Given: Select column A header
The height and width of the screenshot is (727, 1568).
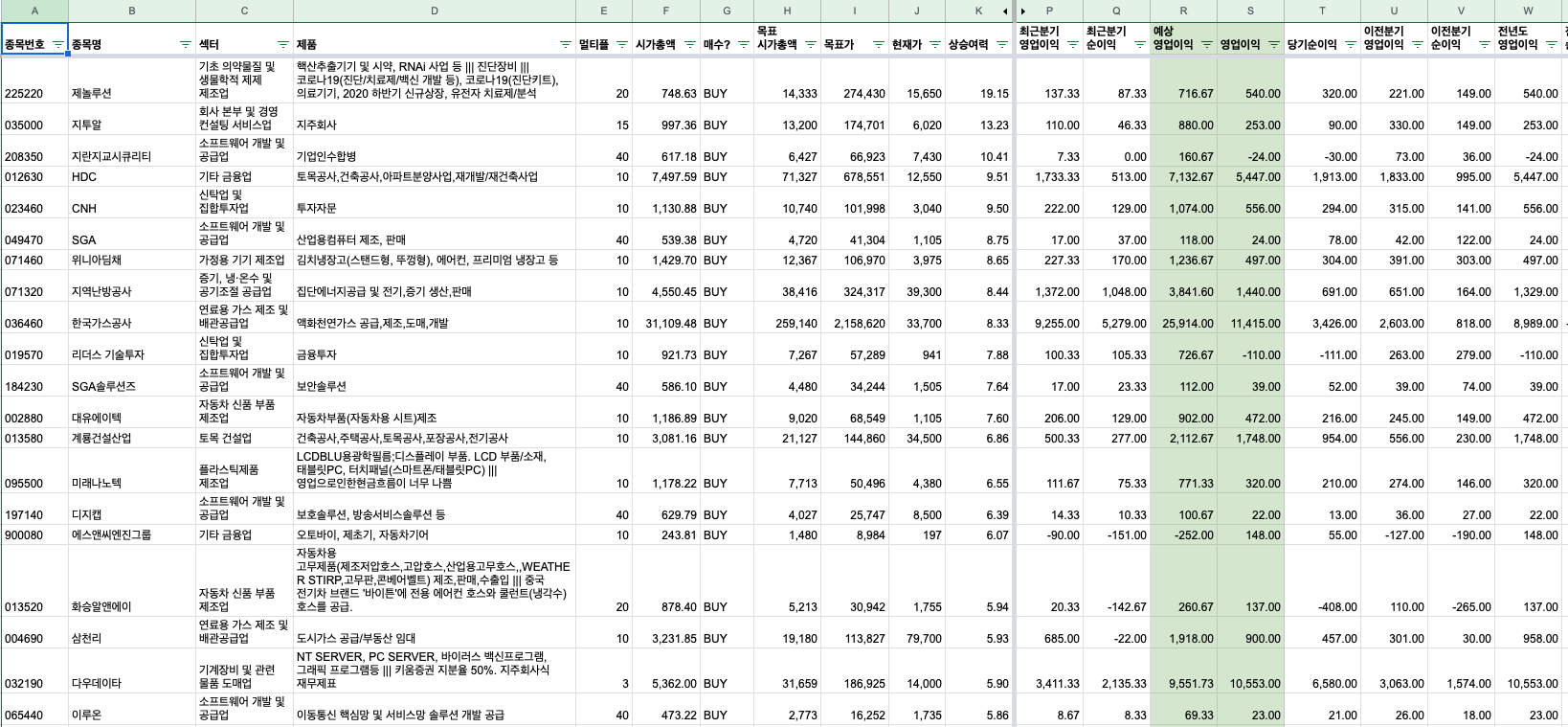Looking at the screenshot, I should (34, 11).
